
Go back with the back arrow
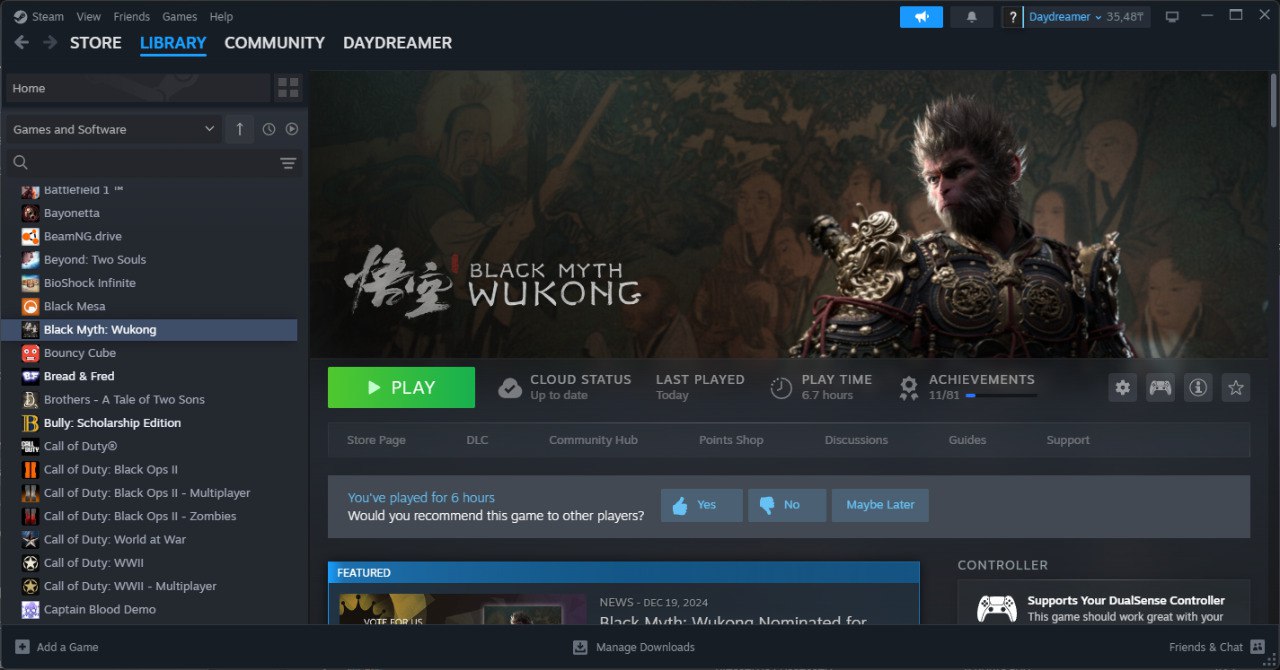pyautogui.click(x=21, y=43)
